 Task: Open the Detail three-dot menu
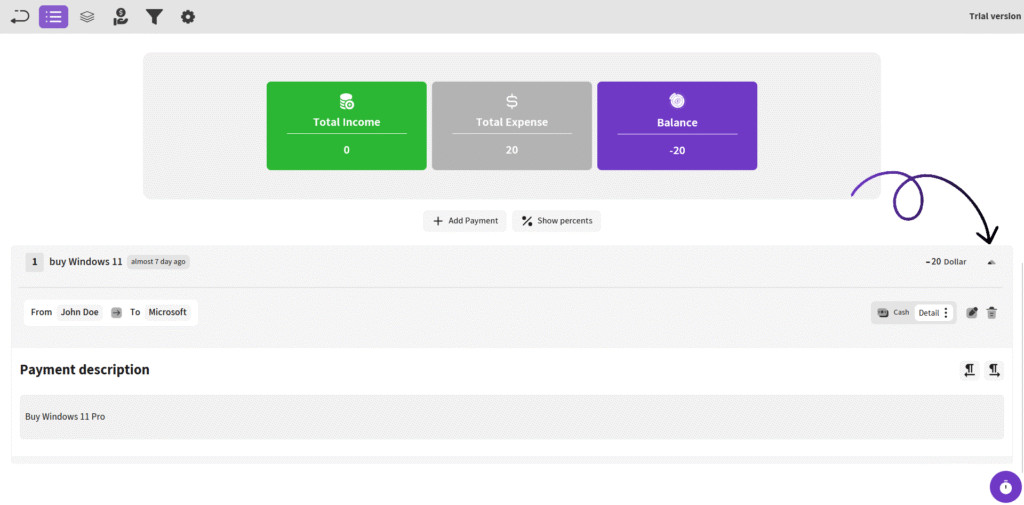point(946,313)
